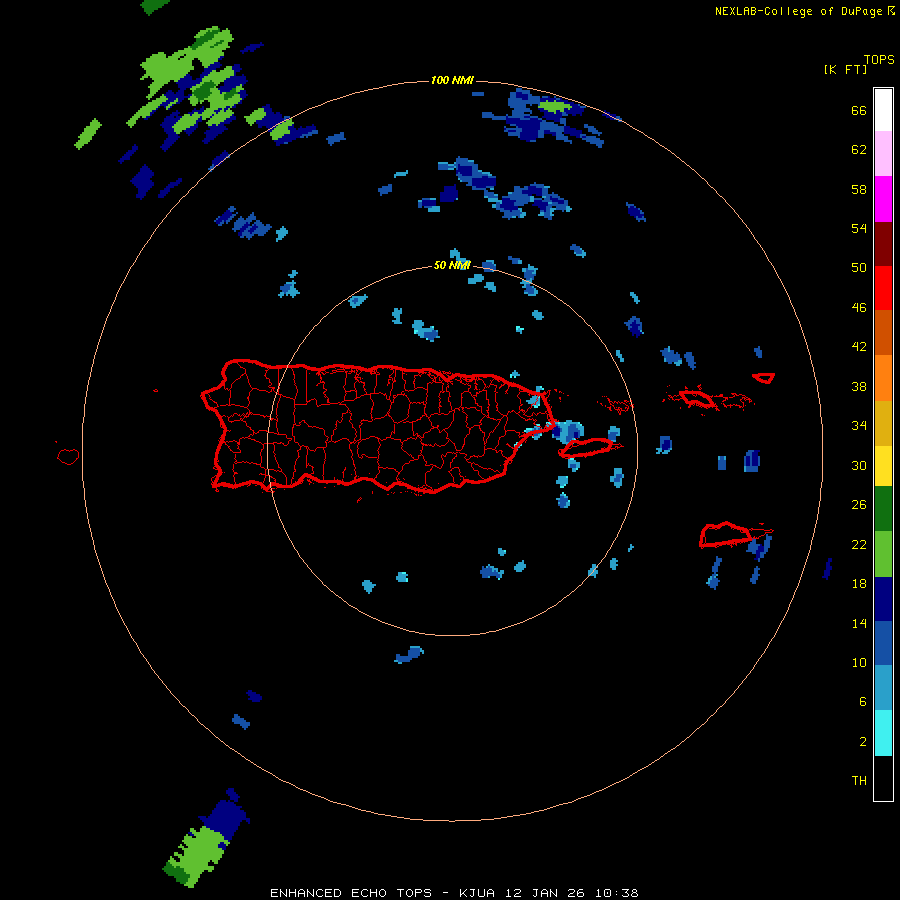Click "NEXLAB-College of DuPage" header text
Viewport: 900px width, 900px height.
(x=799, y=11)
